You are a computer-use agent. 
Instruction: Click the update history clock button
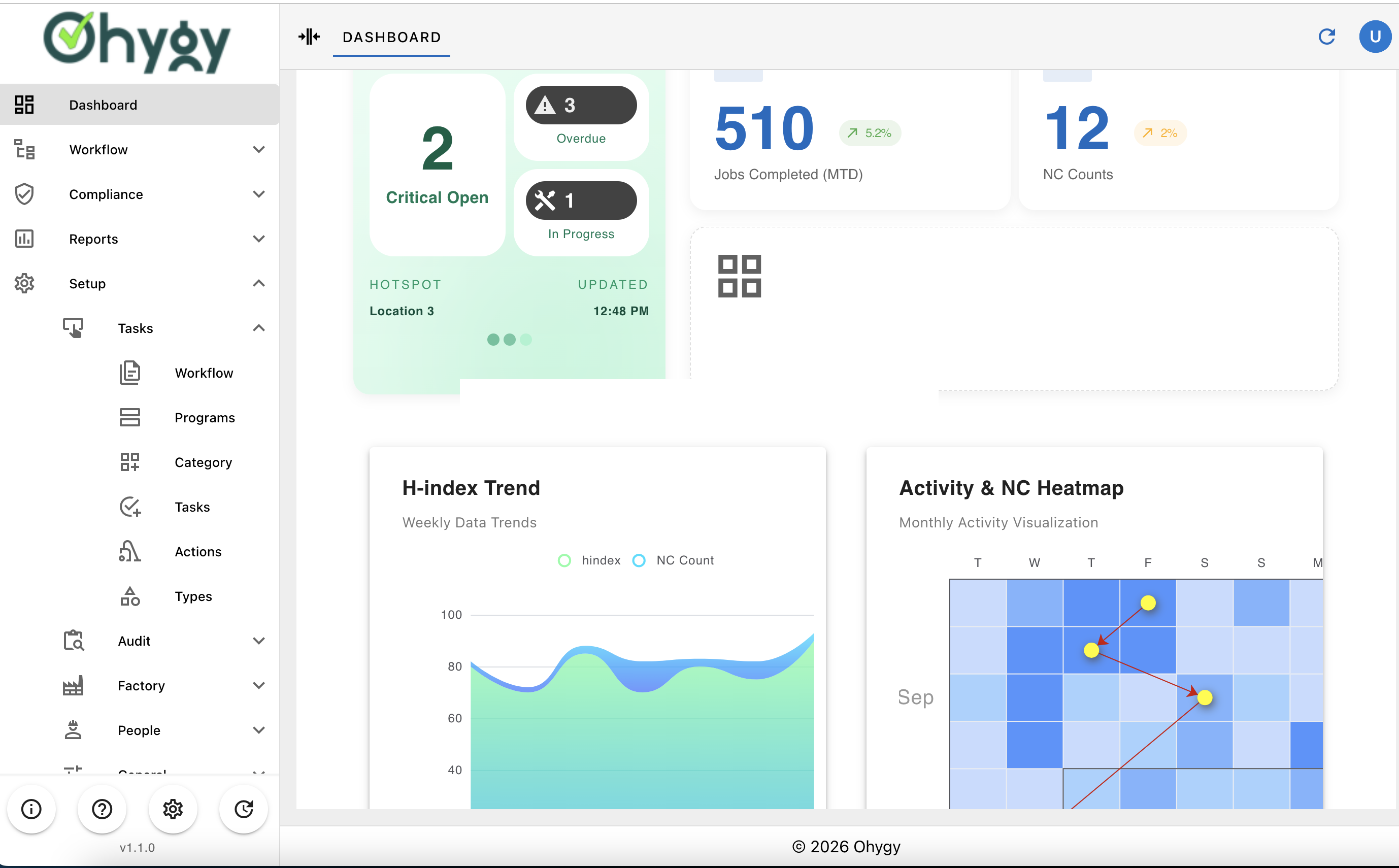244,809
